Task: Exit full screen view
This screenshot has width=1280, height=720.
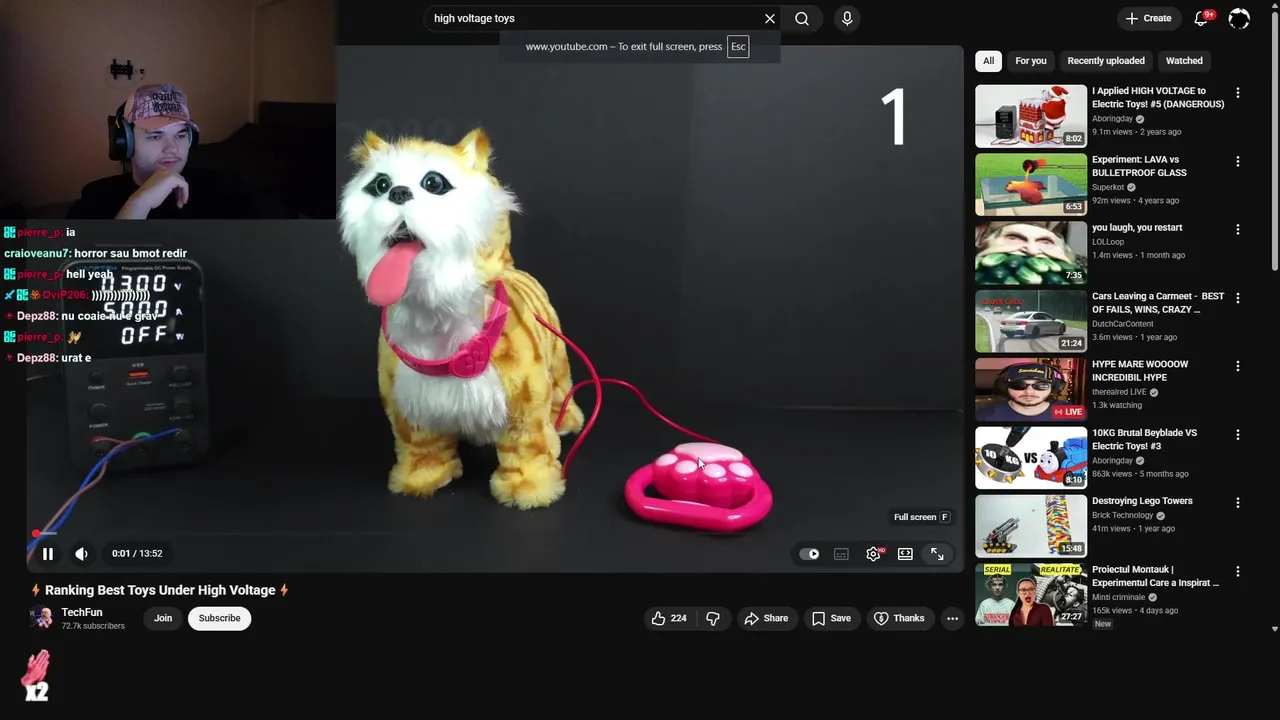Action: point(937,554)
